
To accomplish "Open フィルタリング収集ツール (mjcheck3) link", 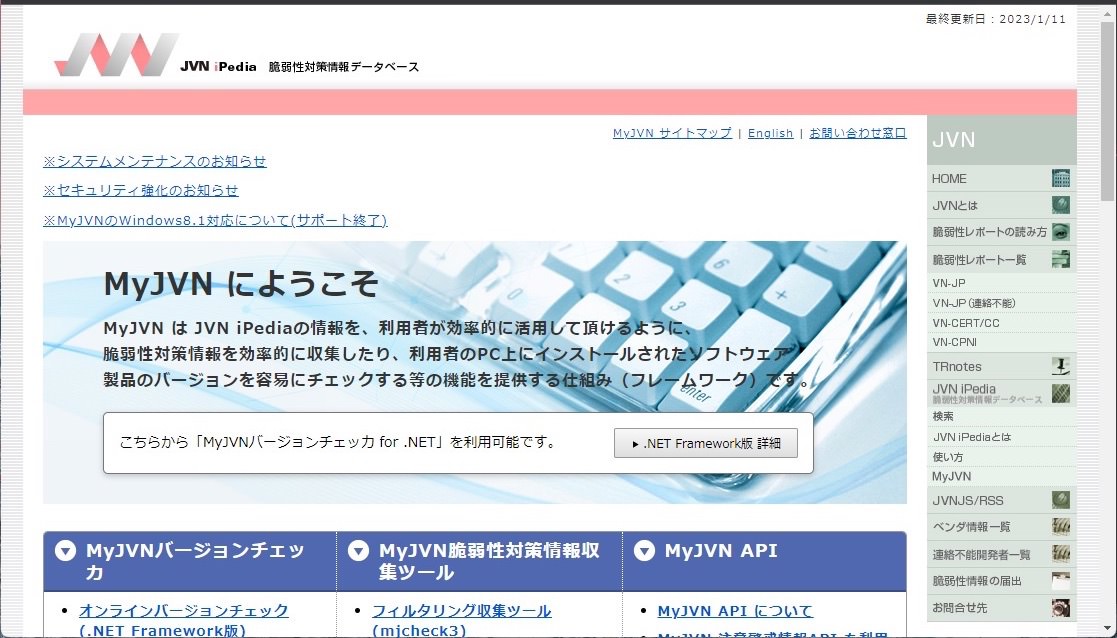I will point(462,620).
